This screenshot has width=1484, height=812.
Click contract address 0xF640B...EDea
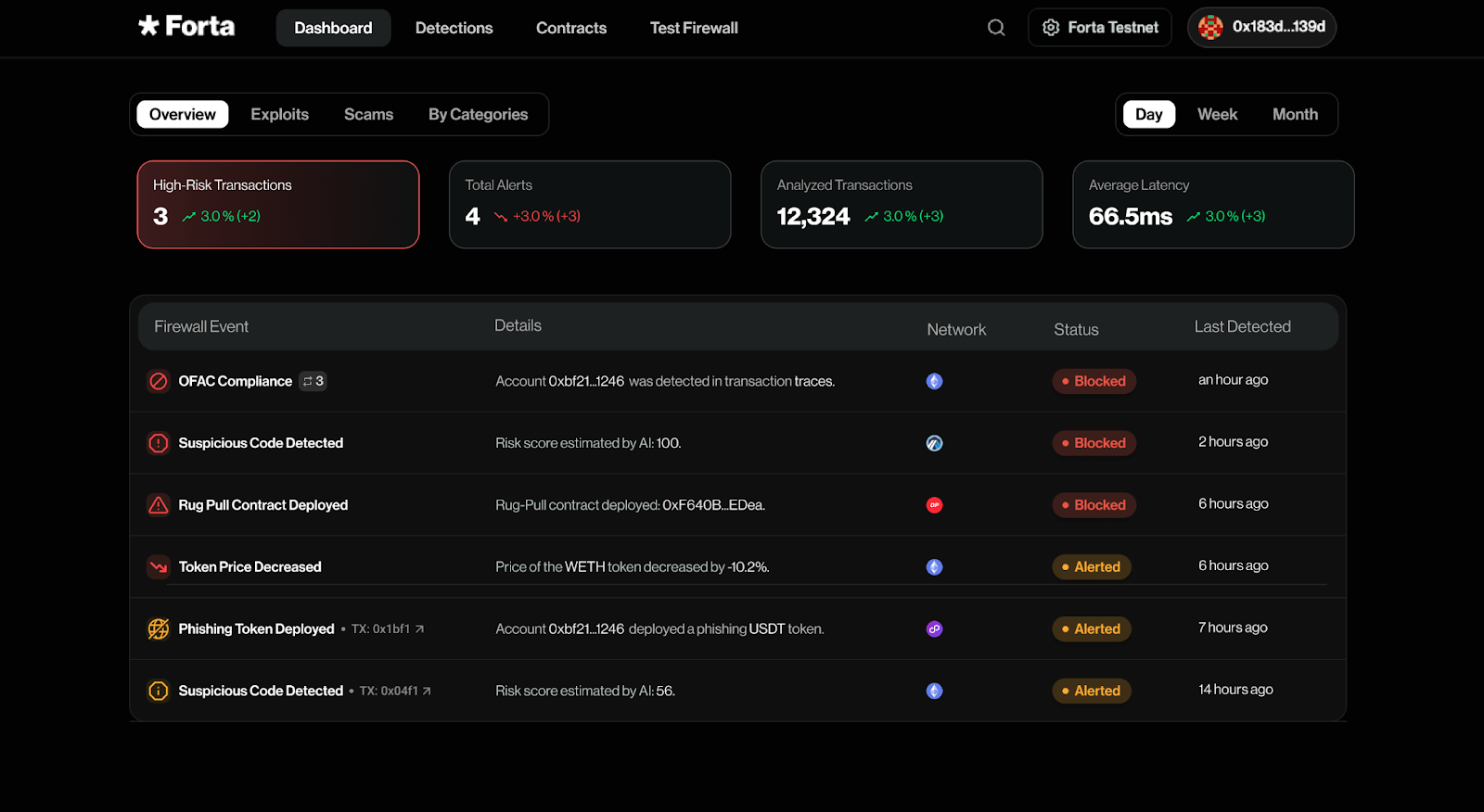pyautogui.click(x=713, y=505)
